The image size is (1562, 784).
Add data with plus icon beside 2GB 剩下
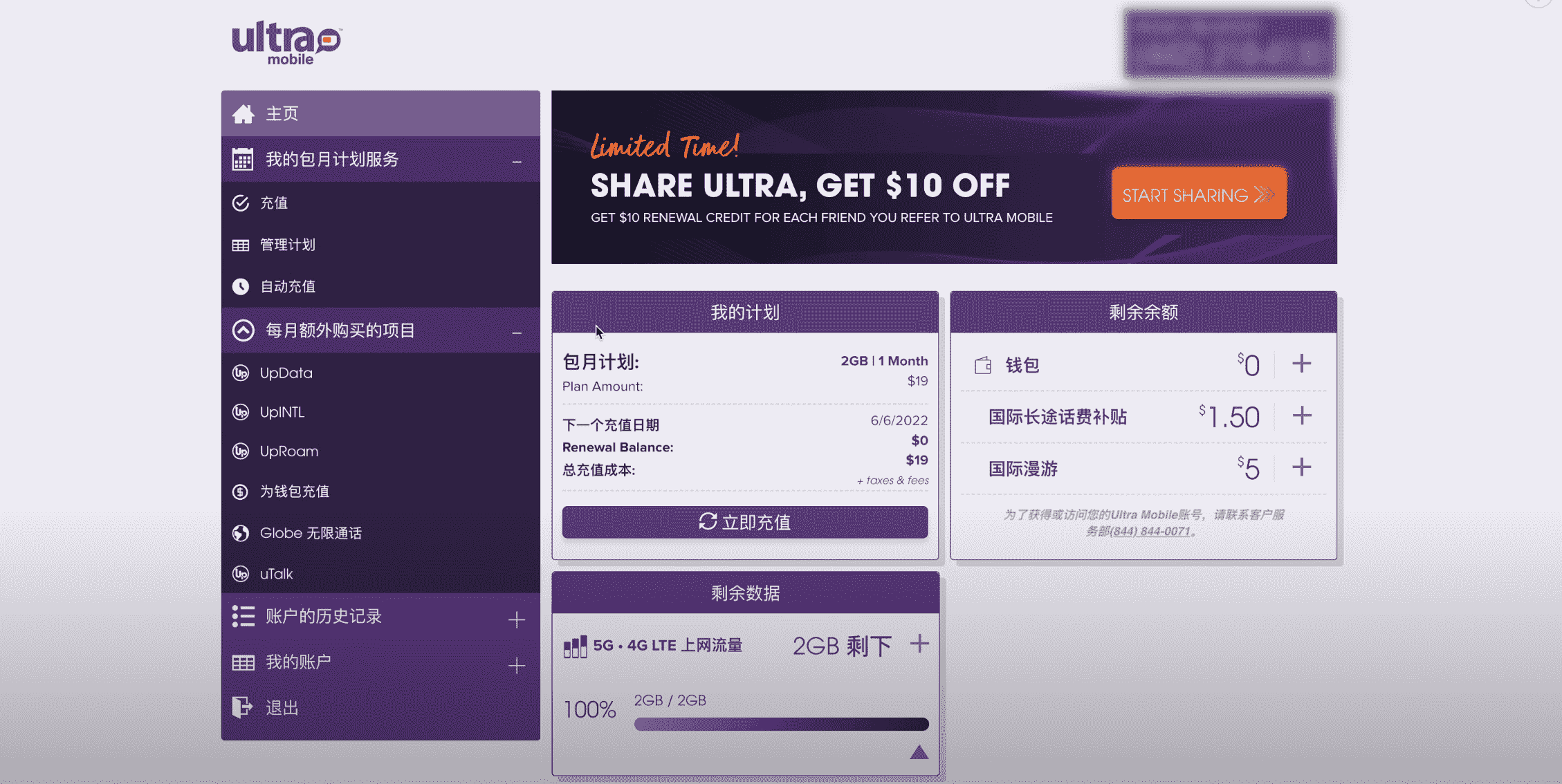pyautogui.click(x=919, y=644)
